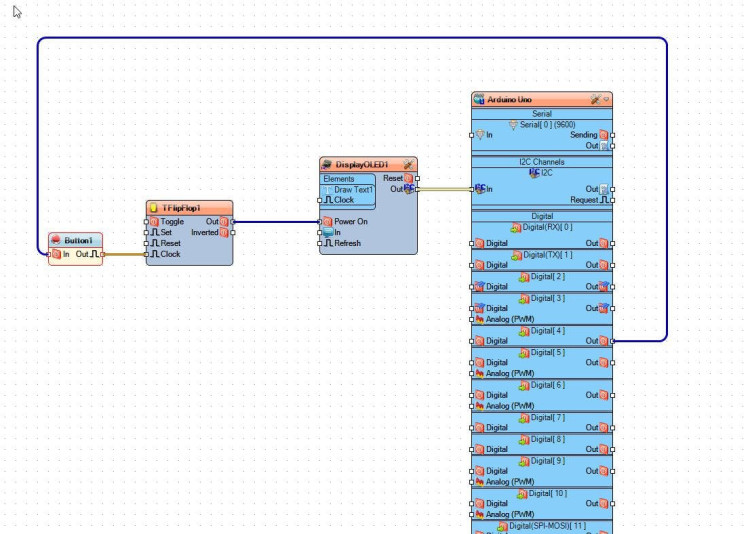
Task: Click TFlipFlop1 Toggle pin icon
Action: [154, 222]
